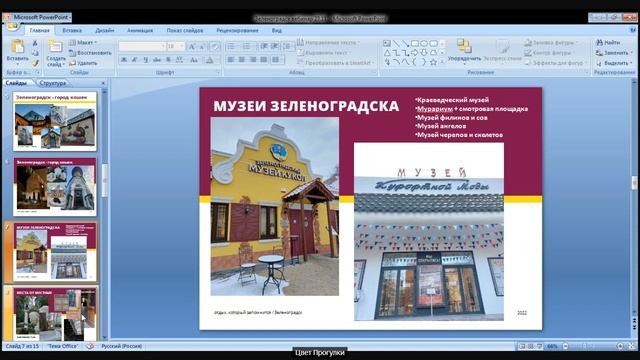Toggle Align Text Right
This screenshot has height=360, width=640.
[253, 60]
